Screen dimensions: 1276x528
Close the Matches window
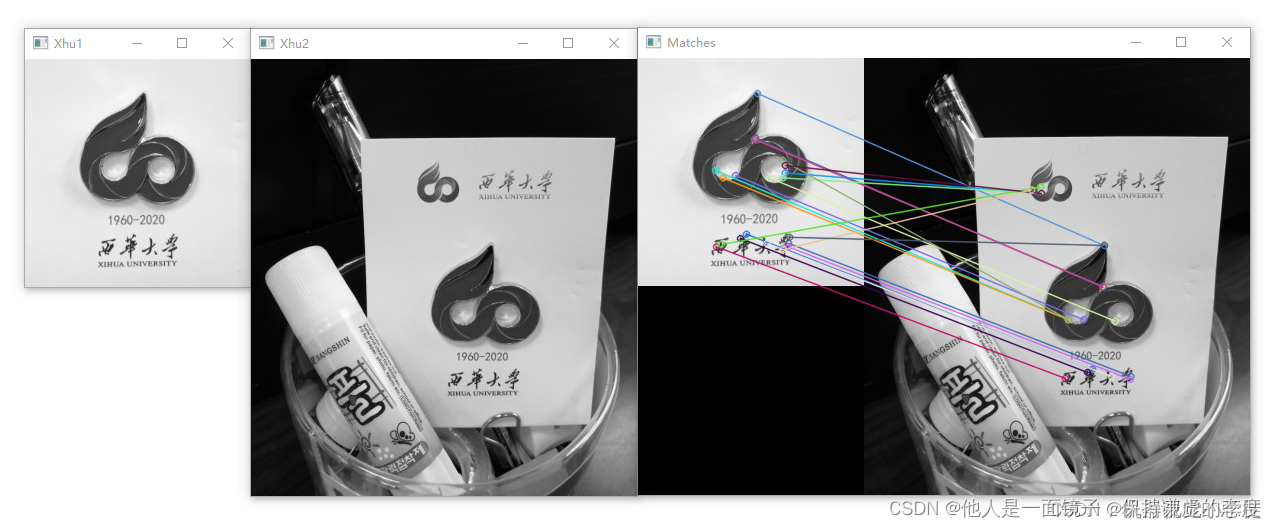tap(1227, 42)
